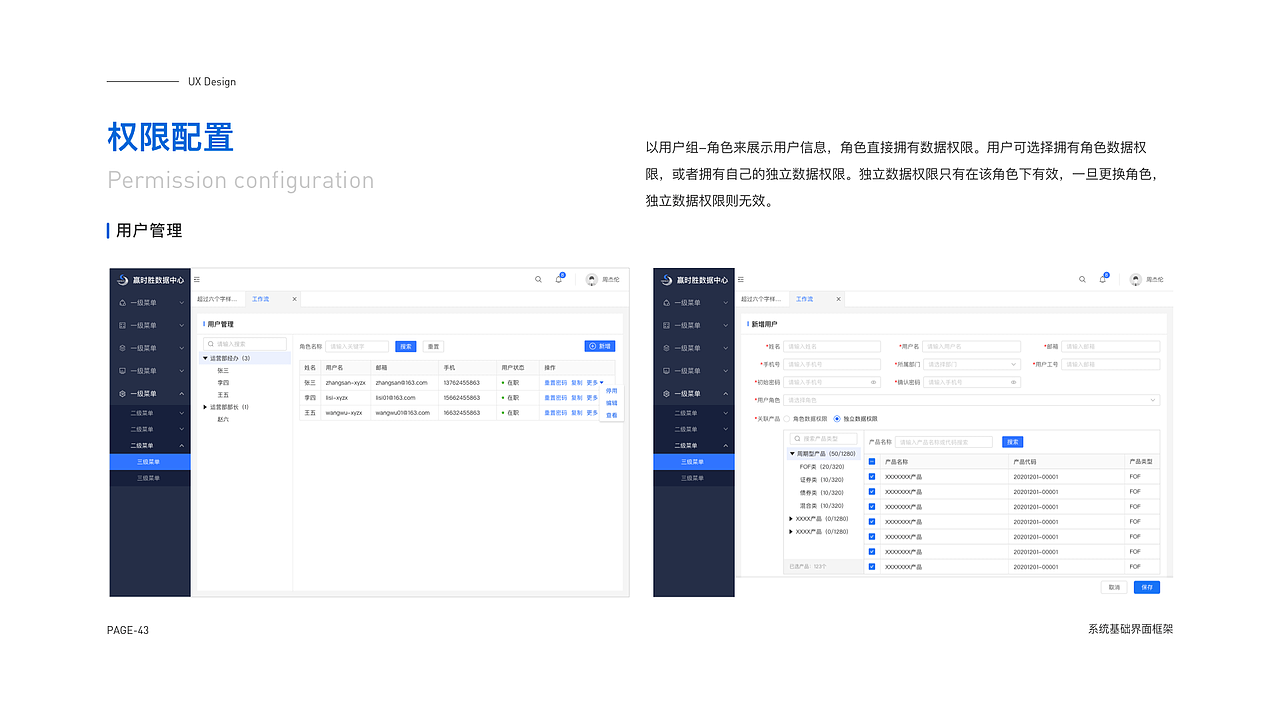This screenshot has height=720, width=1280.
Task: Switch to 工作流 tab in user management screen
Action: coord(261,299)
